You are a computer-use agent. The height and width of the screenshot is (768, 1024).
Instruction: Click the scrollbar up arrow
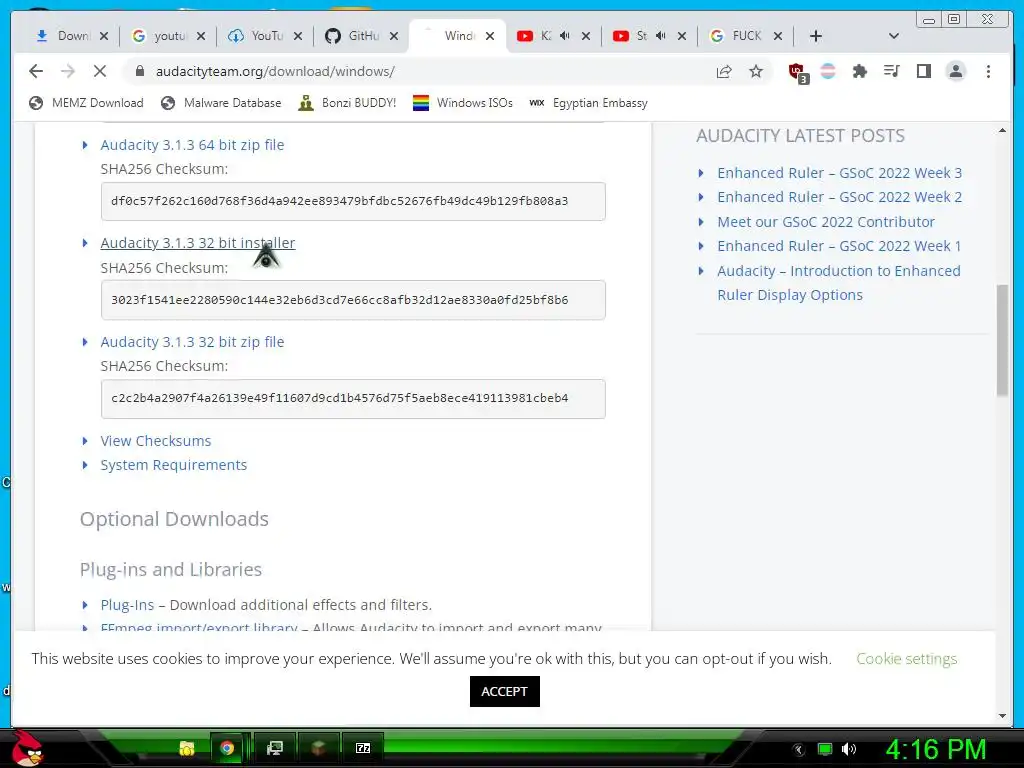(1002, 131)
